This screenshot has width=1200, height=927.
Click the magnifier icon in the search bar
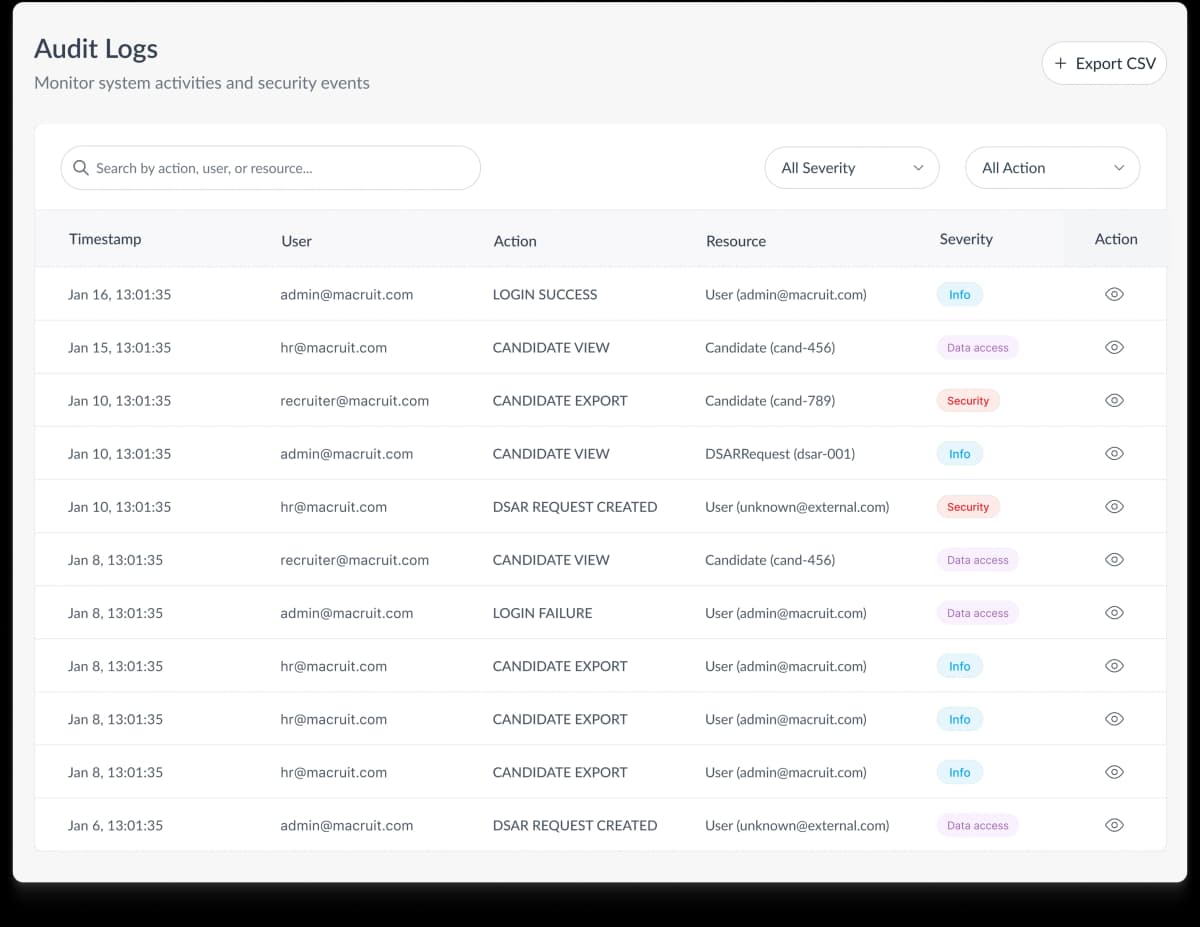pos(81,167)
